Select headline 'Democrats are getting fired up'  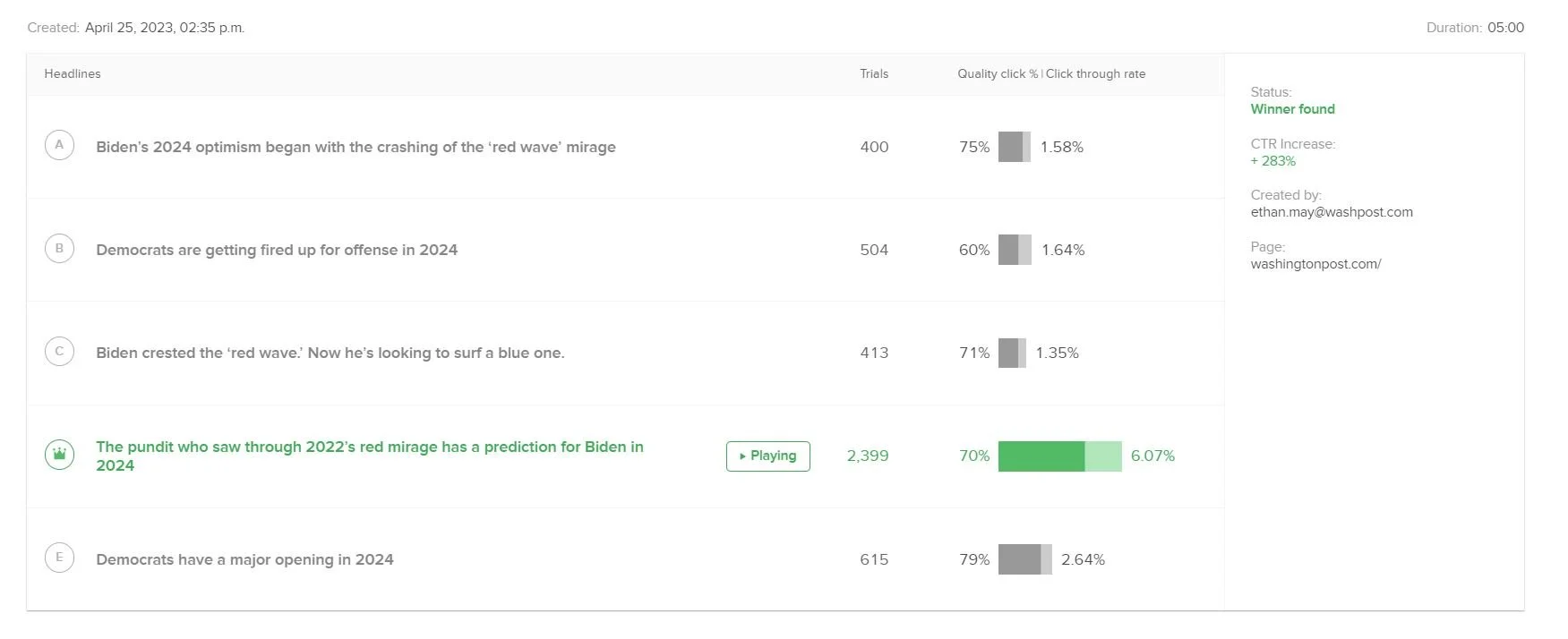[277, 250]
